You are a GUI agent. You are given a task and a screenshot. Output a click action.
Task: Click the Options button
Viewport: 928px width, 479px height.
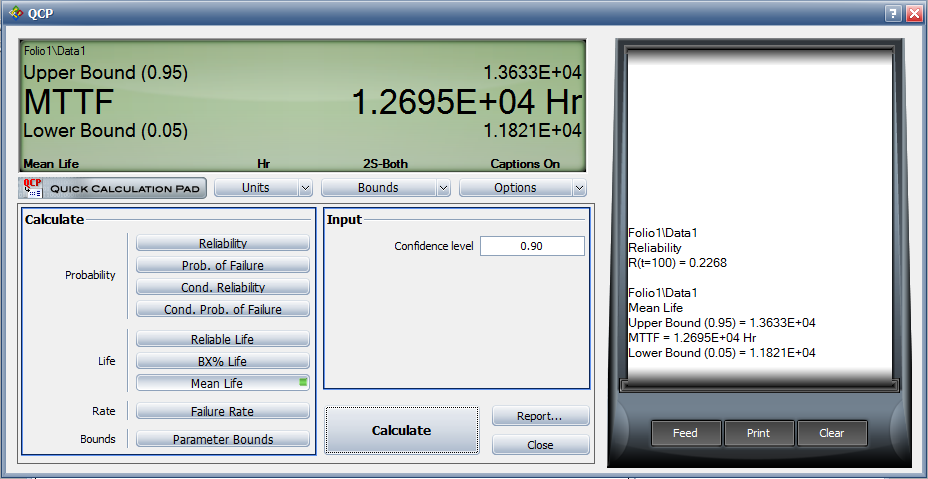click(515, 188)
